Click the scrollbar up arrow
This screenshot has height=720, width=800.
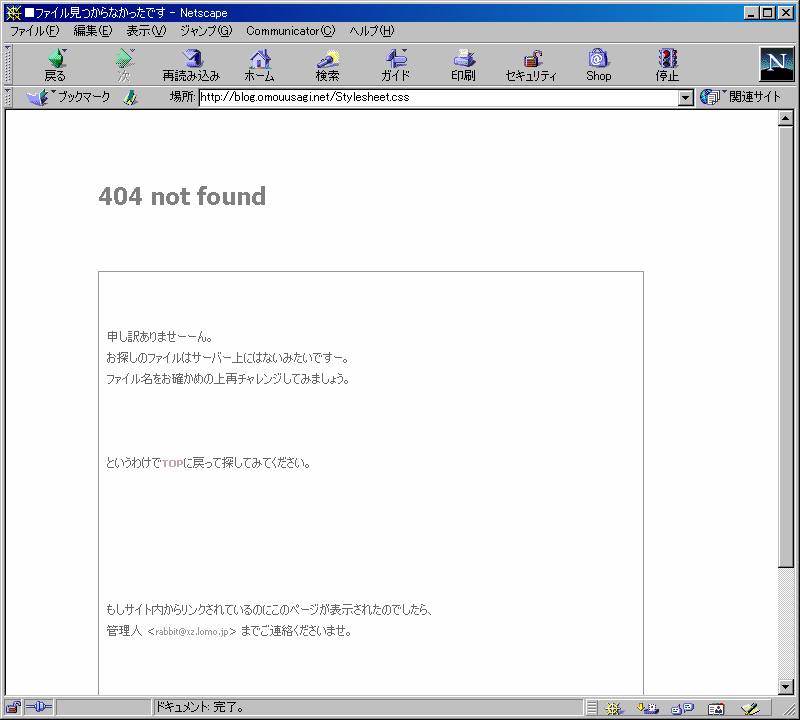786,118
